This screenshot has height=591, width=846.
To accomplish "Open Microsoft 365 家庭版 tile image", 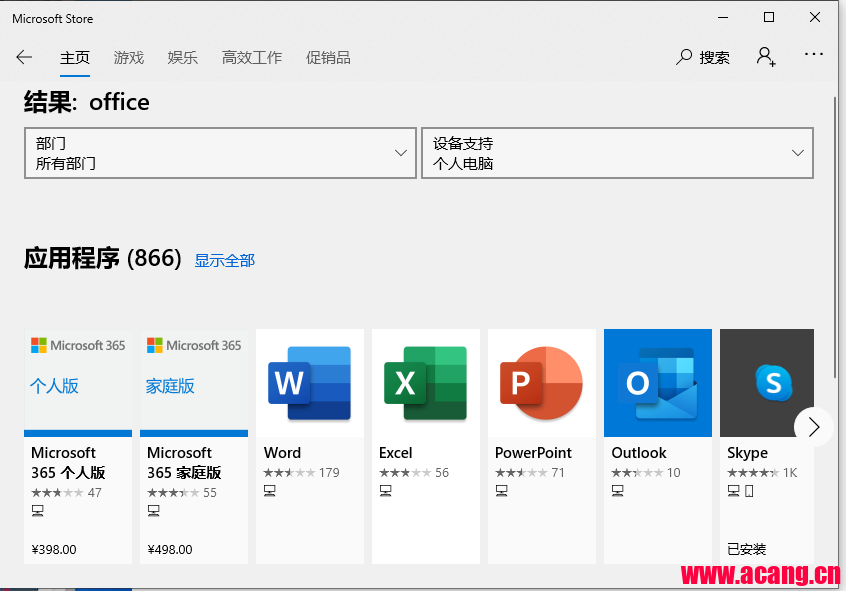I will pyautogui.click(x=194, y=383).
